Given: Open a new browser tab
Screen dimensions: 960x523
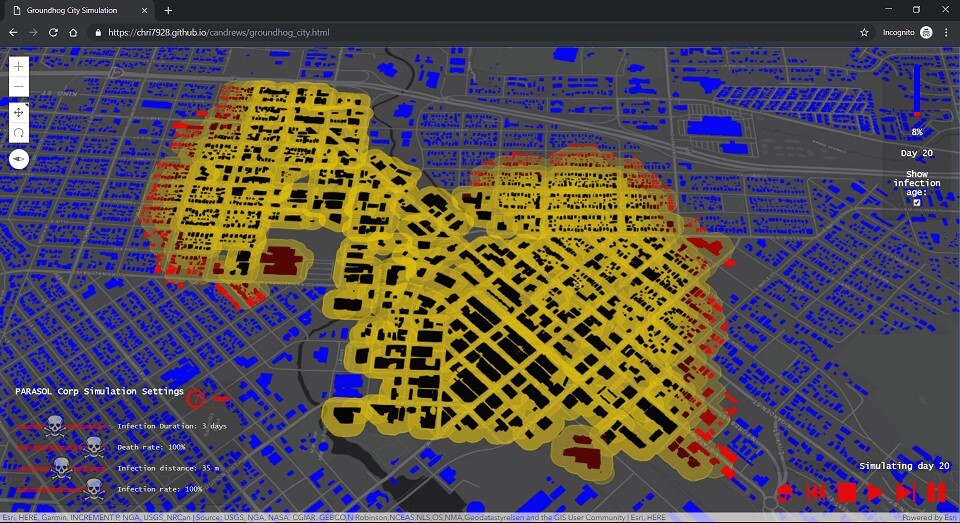Looking at the screenshot, I should 168,10.
